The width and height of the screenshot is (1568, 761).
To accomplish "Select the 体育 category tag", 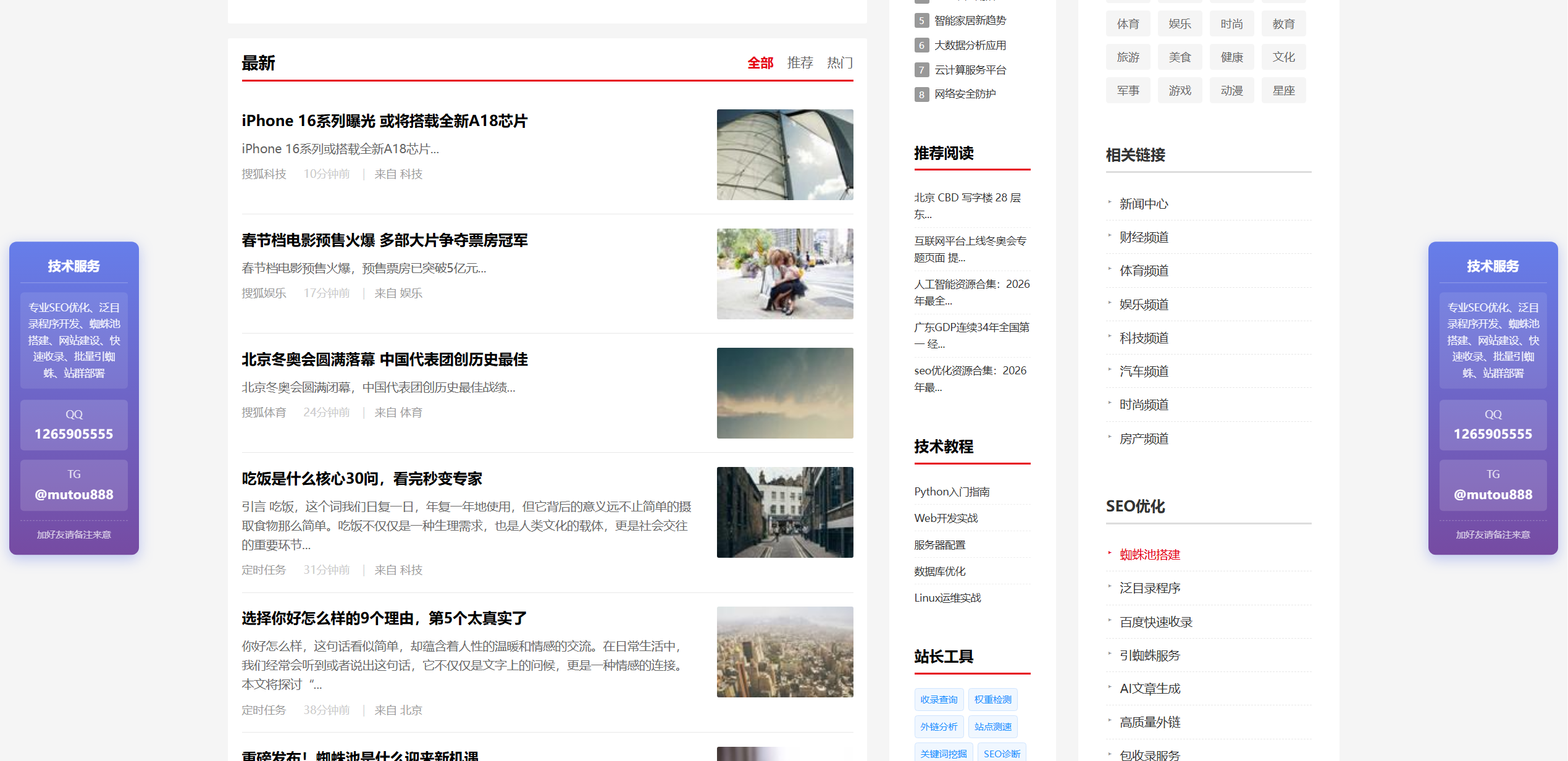I will pyautogui.click(x=1128, y=23).
